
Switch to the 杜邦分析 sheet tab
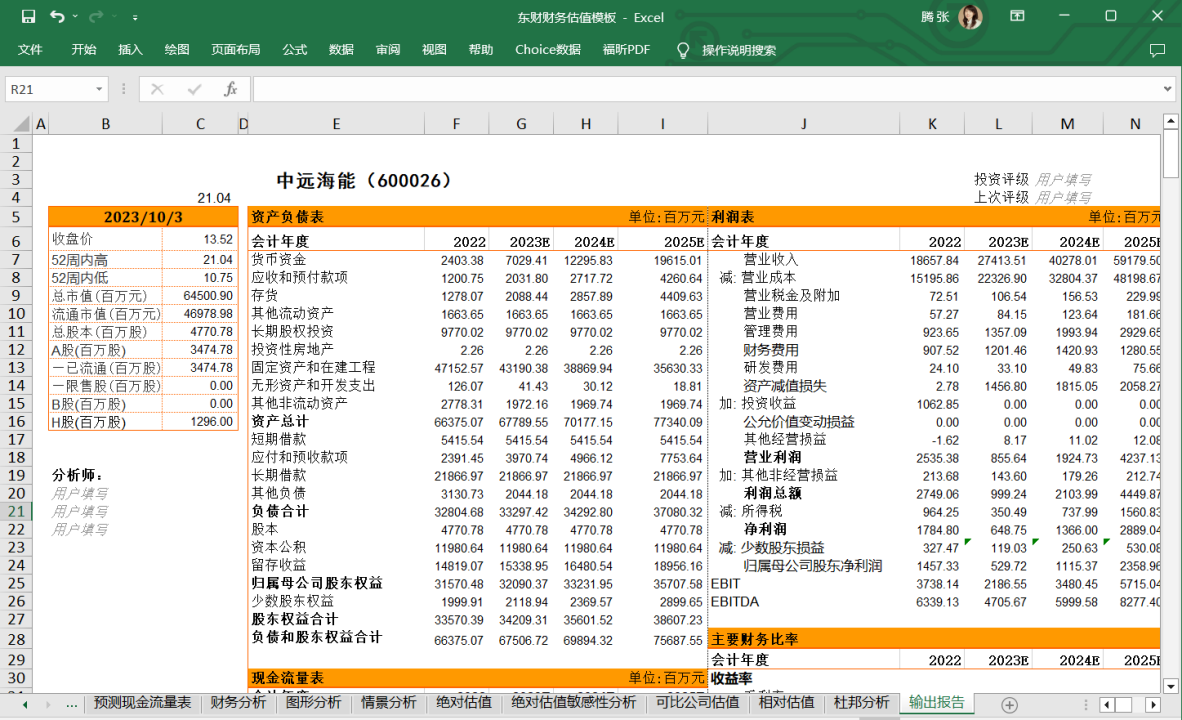tap(861, 703)
